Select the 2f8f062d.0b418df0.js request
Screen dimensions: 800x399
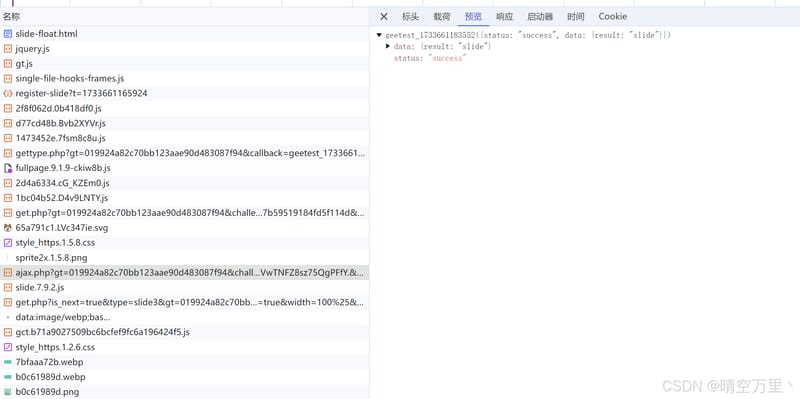tap(185, 109)
